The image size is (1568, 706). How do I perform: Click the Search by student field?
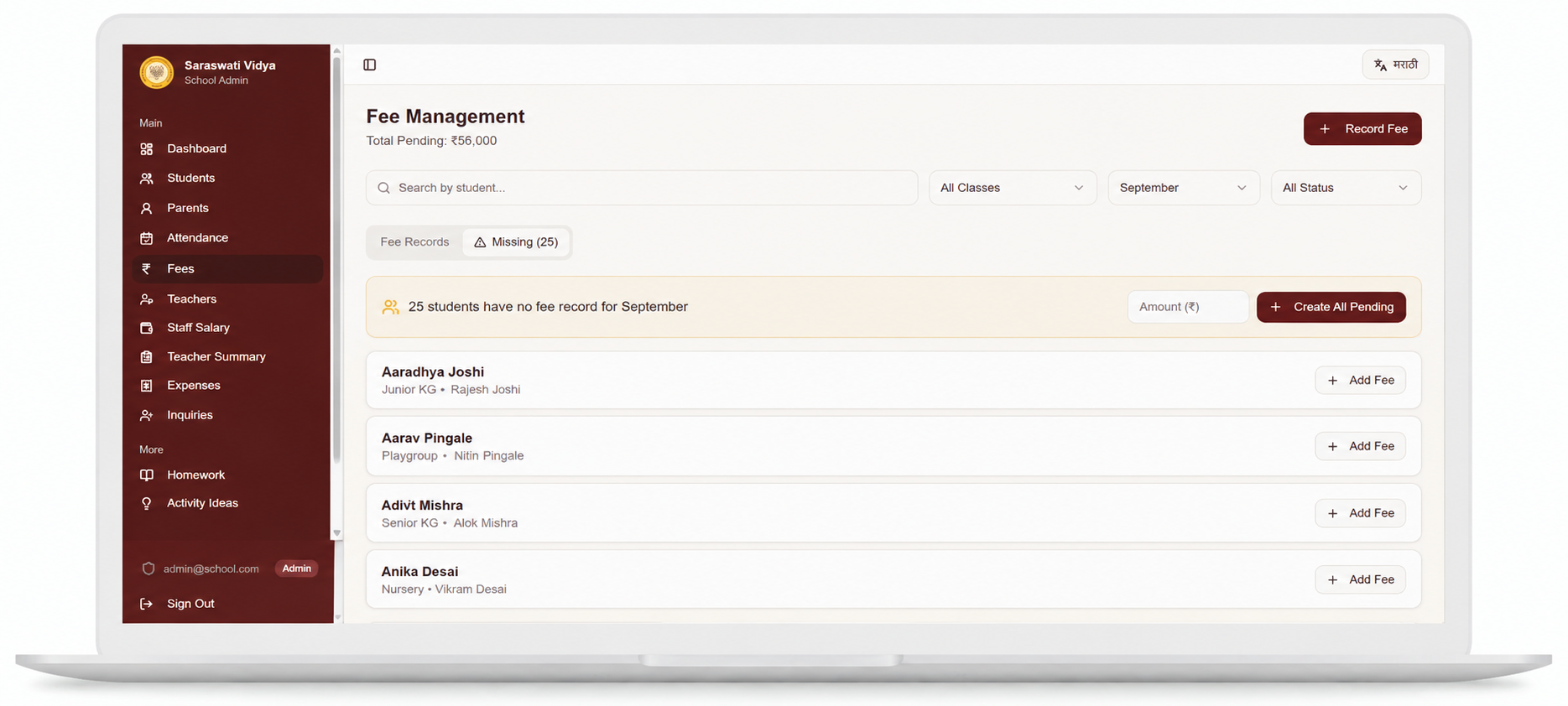click(x=642, y=188)
